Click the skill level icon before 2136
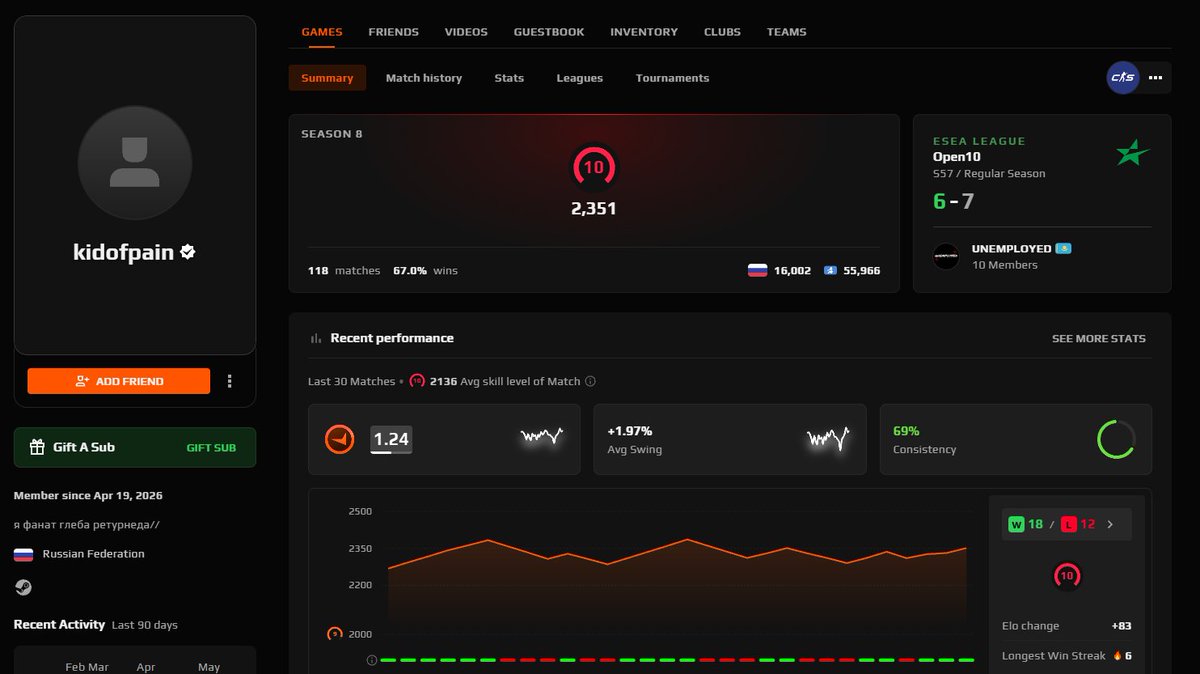 click(417, 381)
